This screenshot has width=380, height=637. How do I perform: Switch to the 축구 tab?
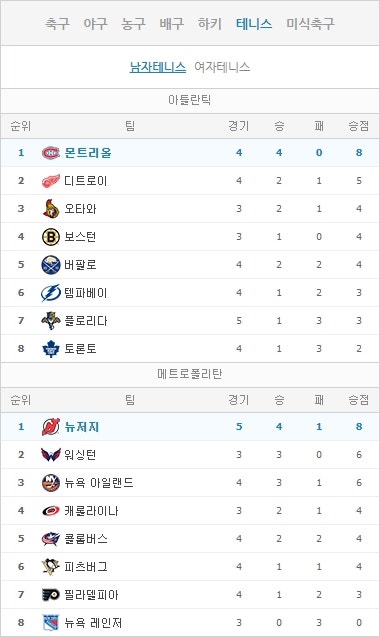pos(57,24)
